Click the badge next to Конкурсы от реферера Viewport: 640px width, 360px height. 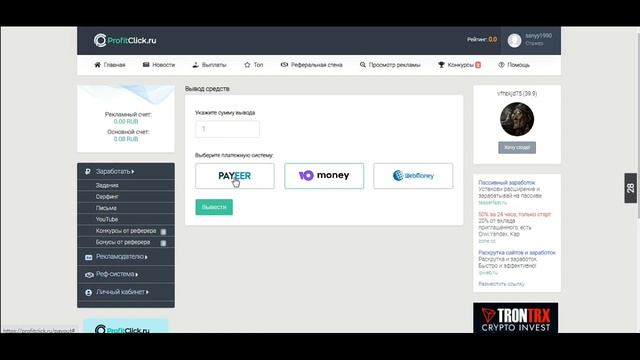tap(163, 231)
